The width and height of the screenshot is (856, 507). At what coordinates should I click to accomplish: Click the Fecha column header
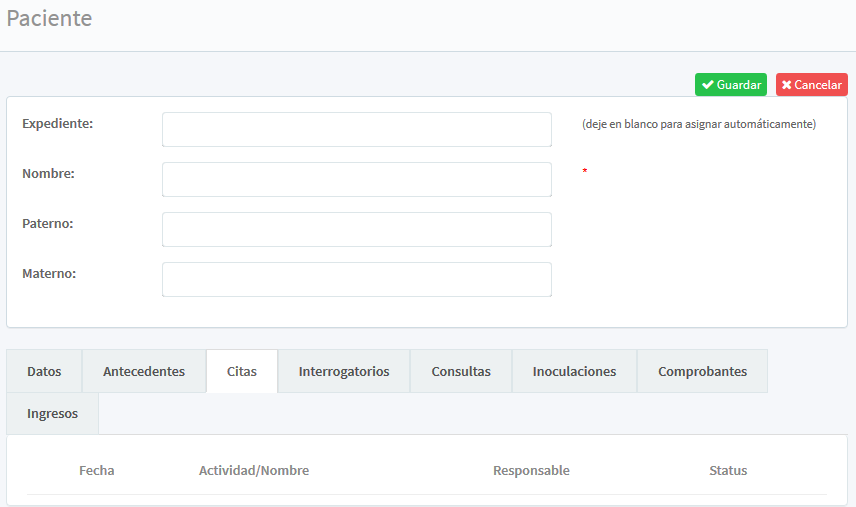(97, 470)
